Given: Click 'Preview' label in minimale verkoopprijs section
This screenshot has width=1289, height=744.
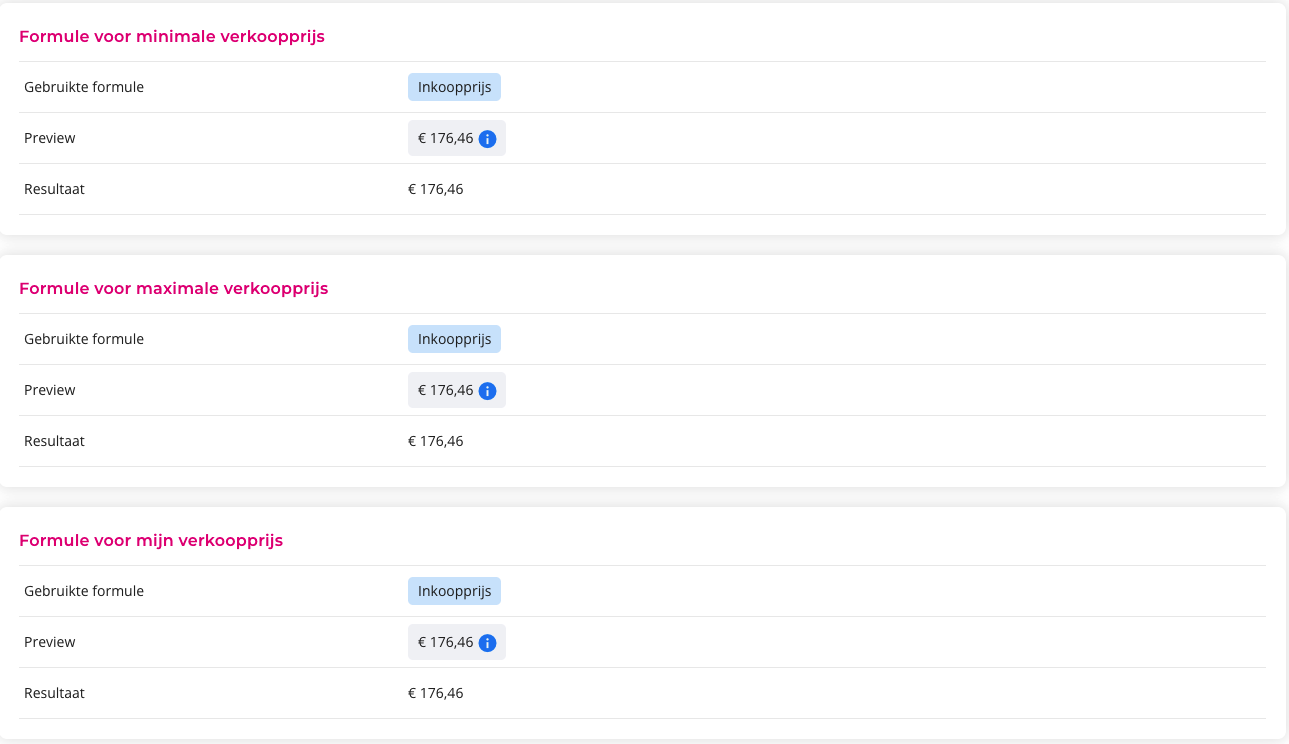Looking at the screenshot, I should 50,138.
